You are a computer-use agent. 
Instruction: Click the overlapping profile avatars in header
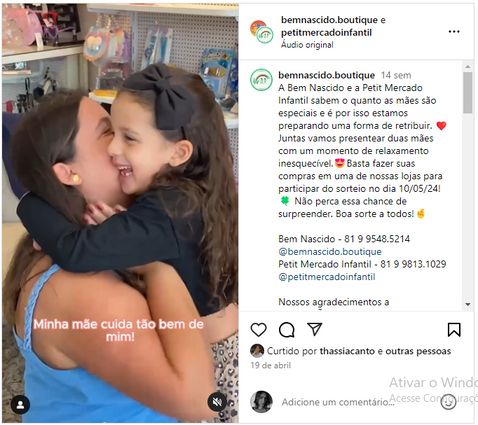[262, 32]
